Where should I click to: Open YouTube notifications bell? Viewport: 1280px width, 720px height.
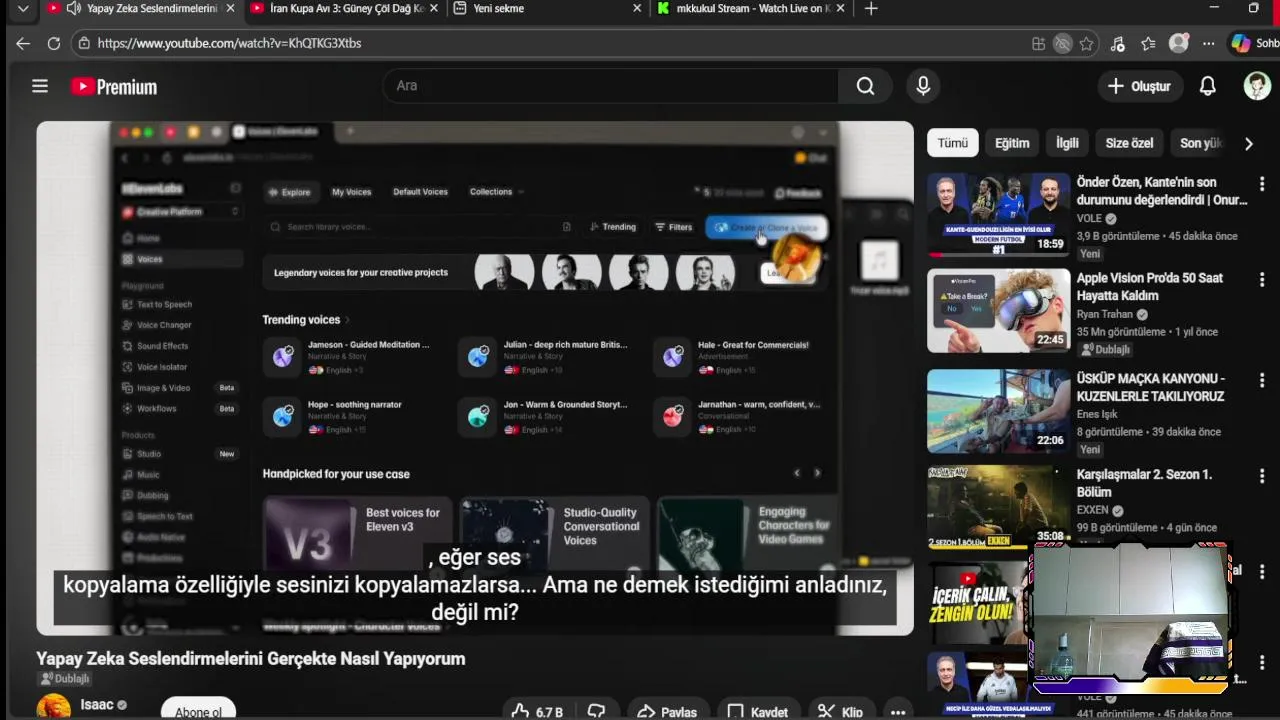tap(1207, 86)
